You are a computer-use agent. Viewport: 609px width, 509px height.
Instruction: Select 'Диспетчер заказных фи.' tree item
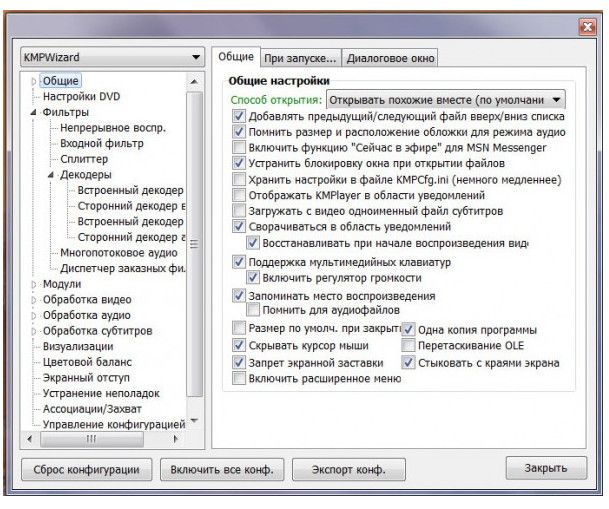(123, 268)
